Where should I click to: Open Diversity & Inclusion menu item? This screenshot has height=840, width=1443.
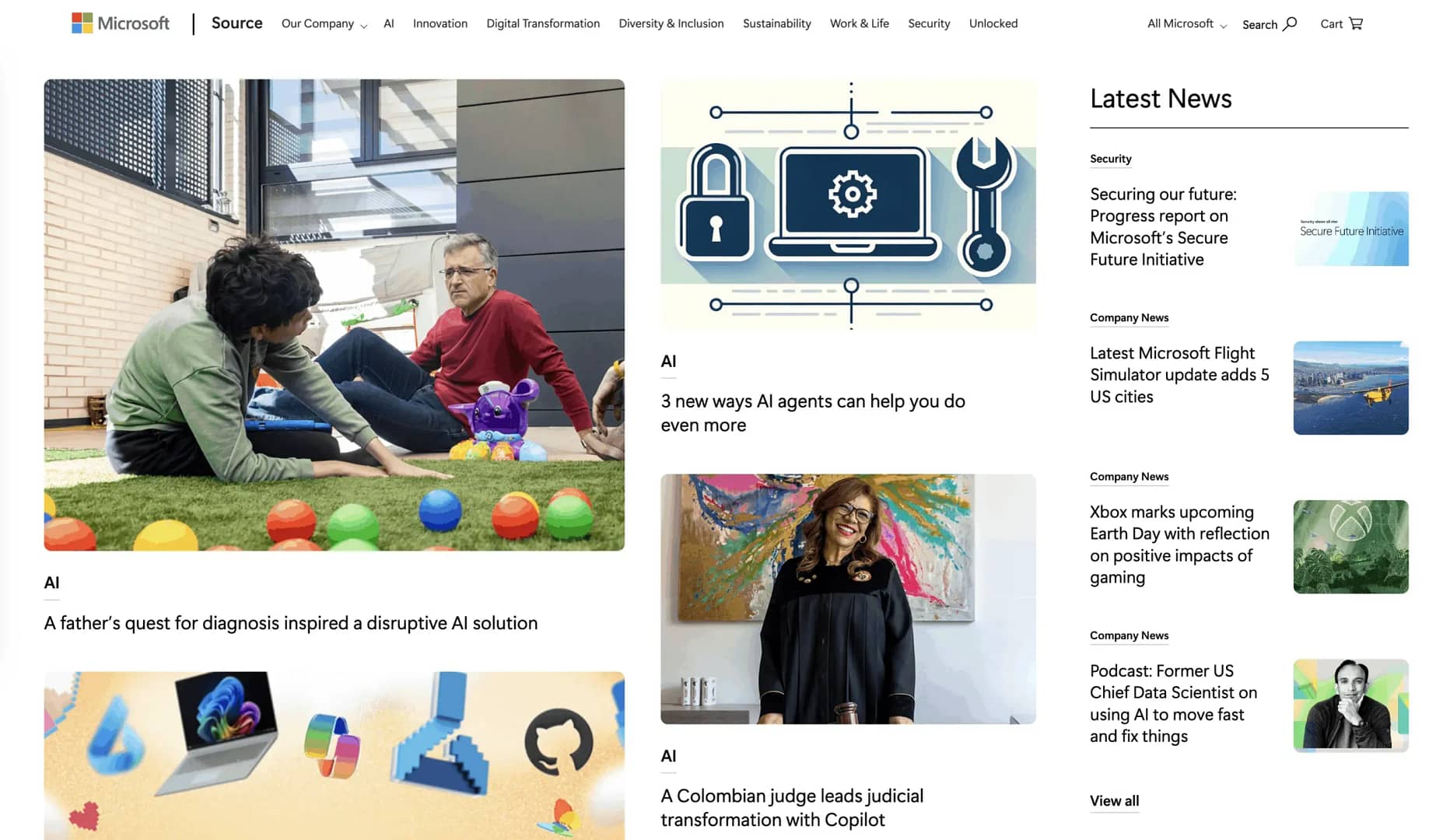(671, 23)
